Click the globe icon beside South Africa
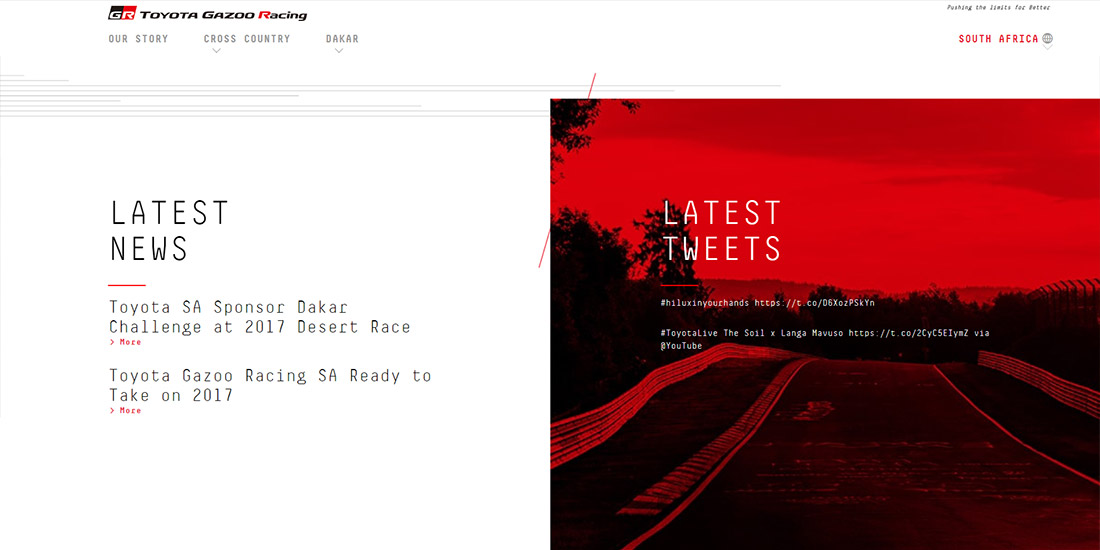 click(1047, 39)
